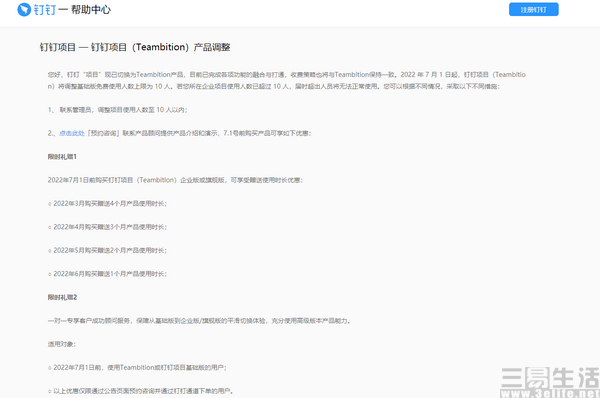Screen dimensions: 600x398
Task: Click the line 2022年4月购买赠送3个月
Action: 107,227
